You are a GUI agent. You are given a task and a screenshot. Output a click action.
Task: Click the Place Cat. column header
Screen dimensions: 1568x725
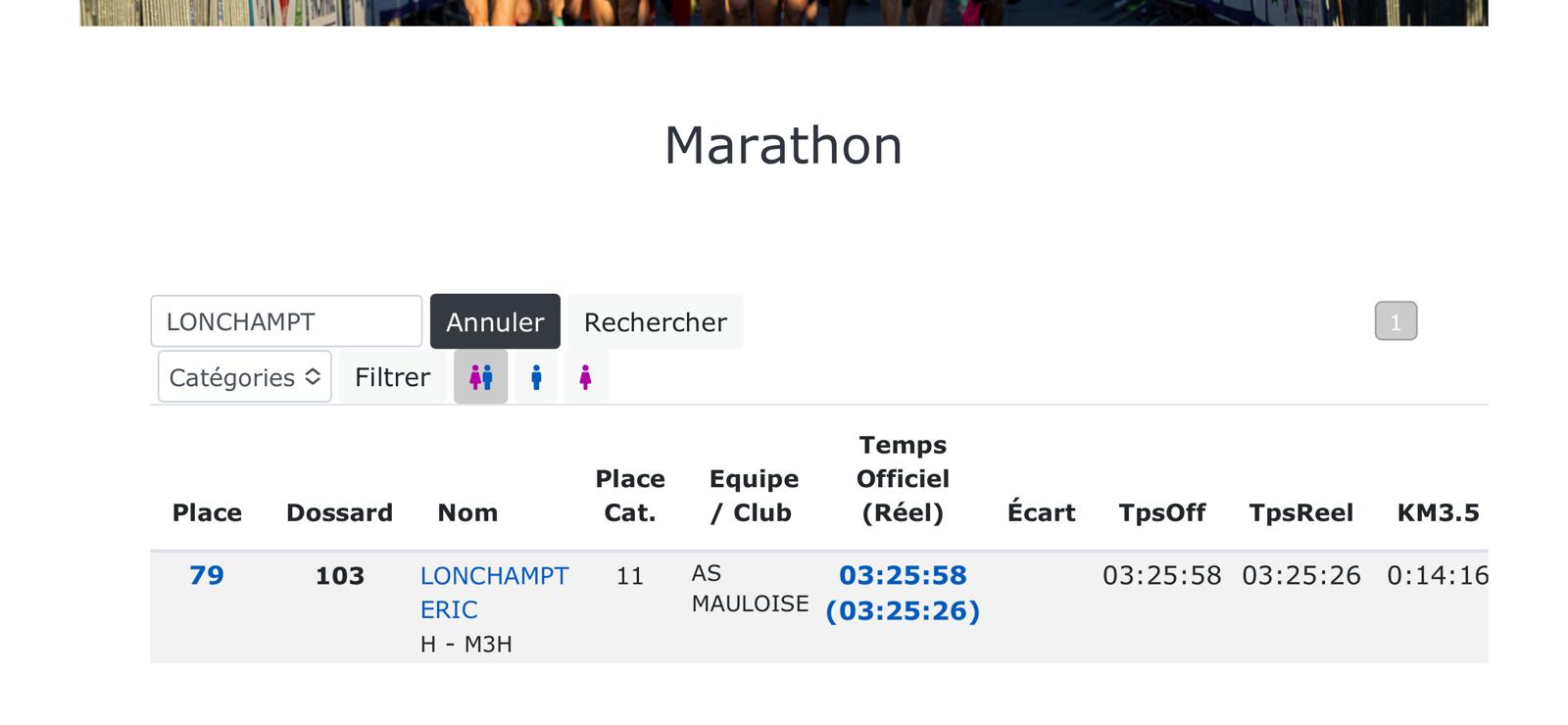pyautogui.click(x=630, y=496)
